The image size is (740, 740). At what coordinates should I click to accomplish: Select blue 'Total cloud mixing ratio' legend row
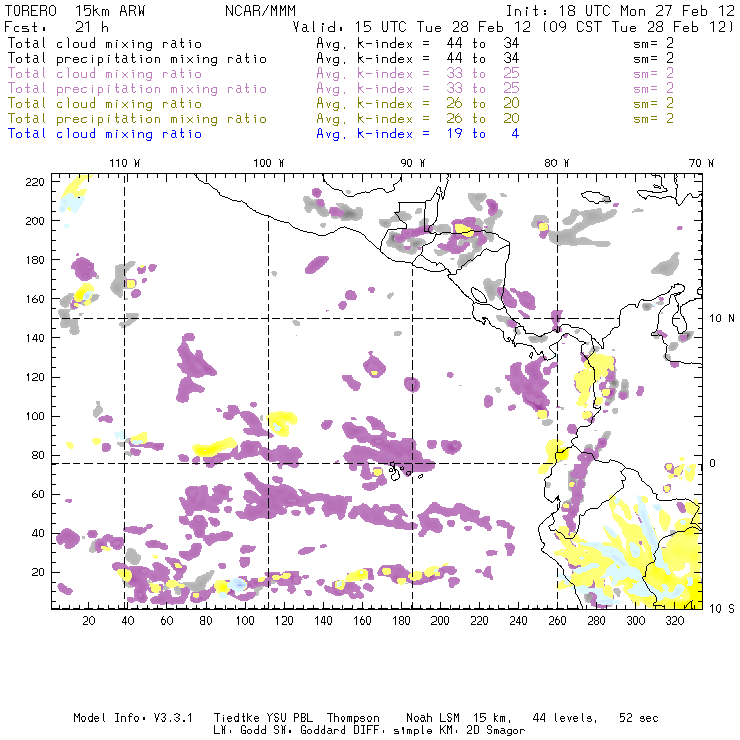[x=263, y=134]
